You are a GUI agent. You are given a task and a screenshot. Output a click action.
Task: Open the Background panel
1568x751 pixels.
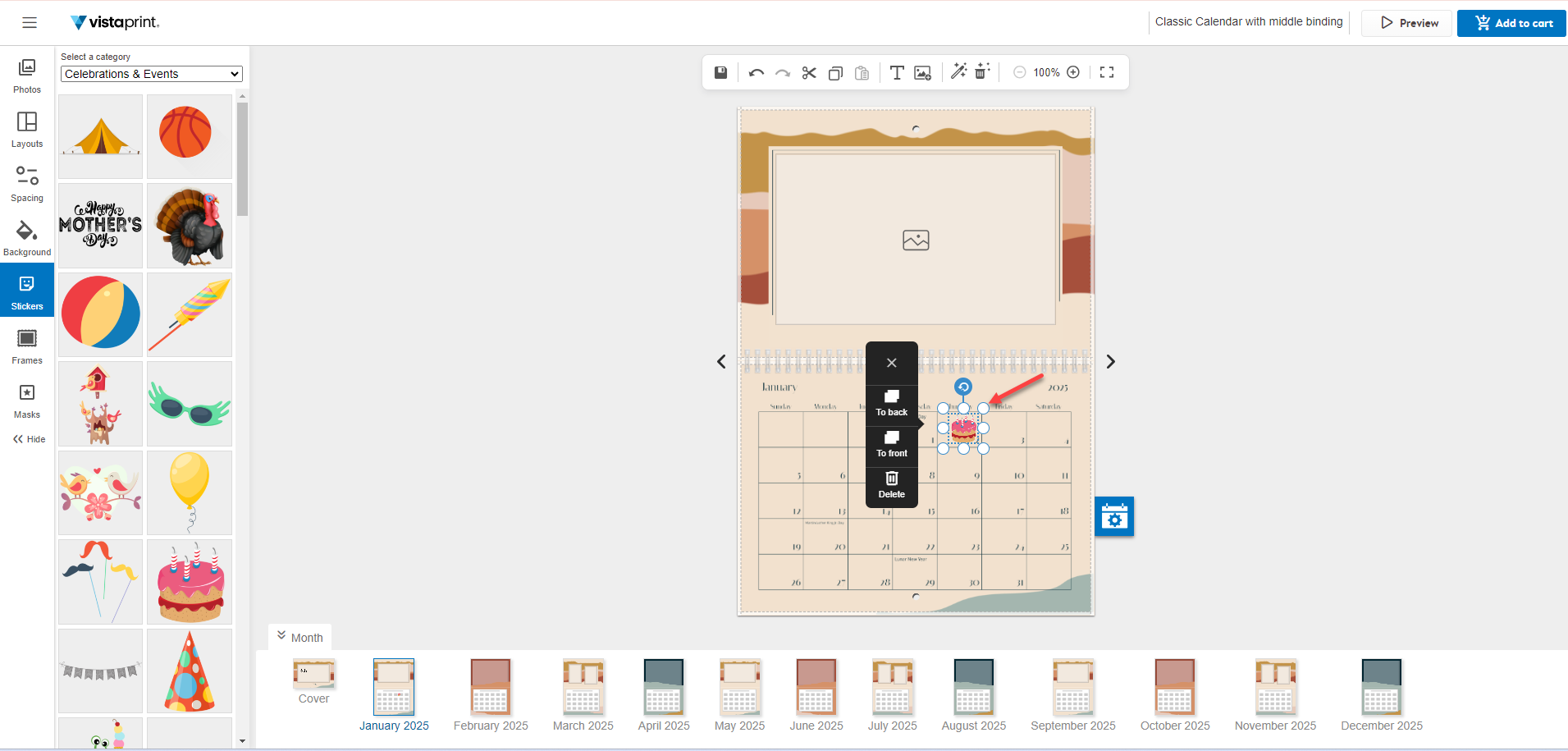27,238
